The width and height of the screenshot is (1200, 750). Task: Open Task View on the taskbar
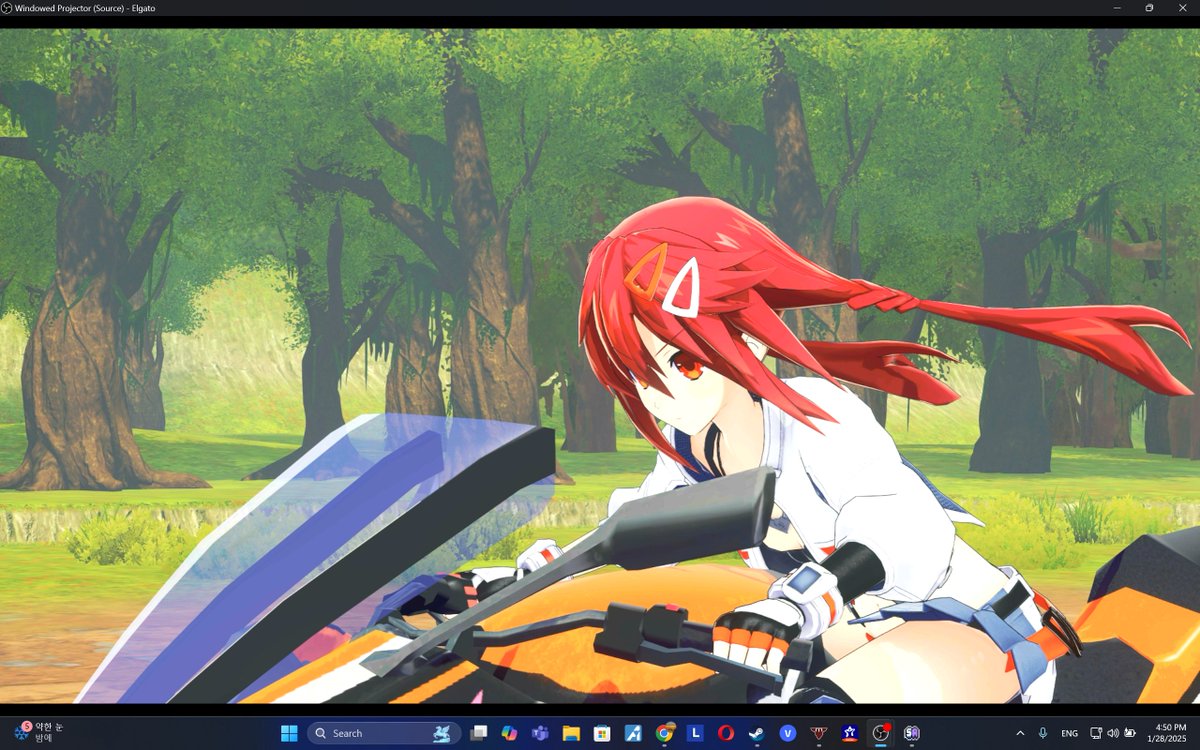click(478, 733)
